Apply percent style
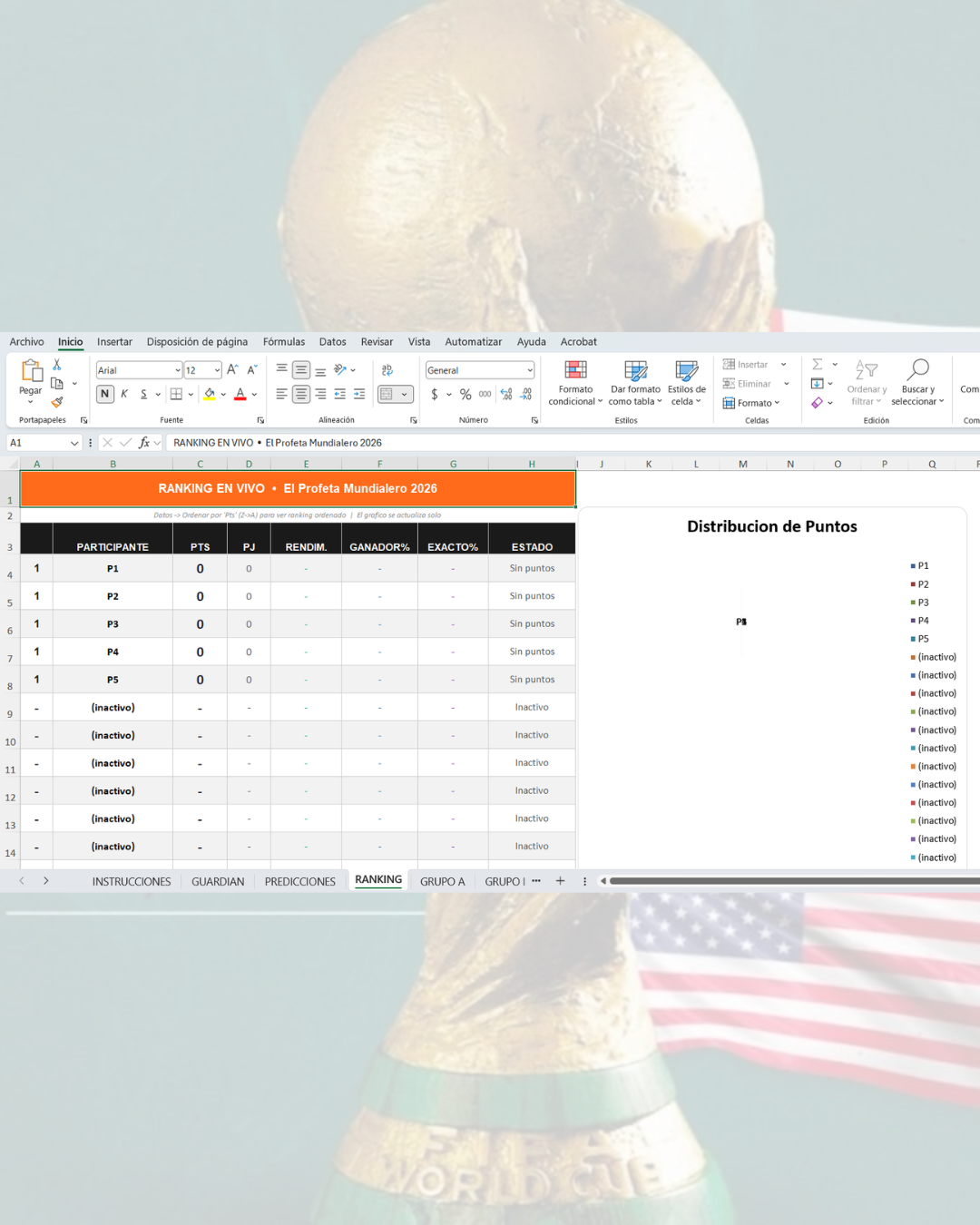 point(465,394)
